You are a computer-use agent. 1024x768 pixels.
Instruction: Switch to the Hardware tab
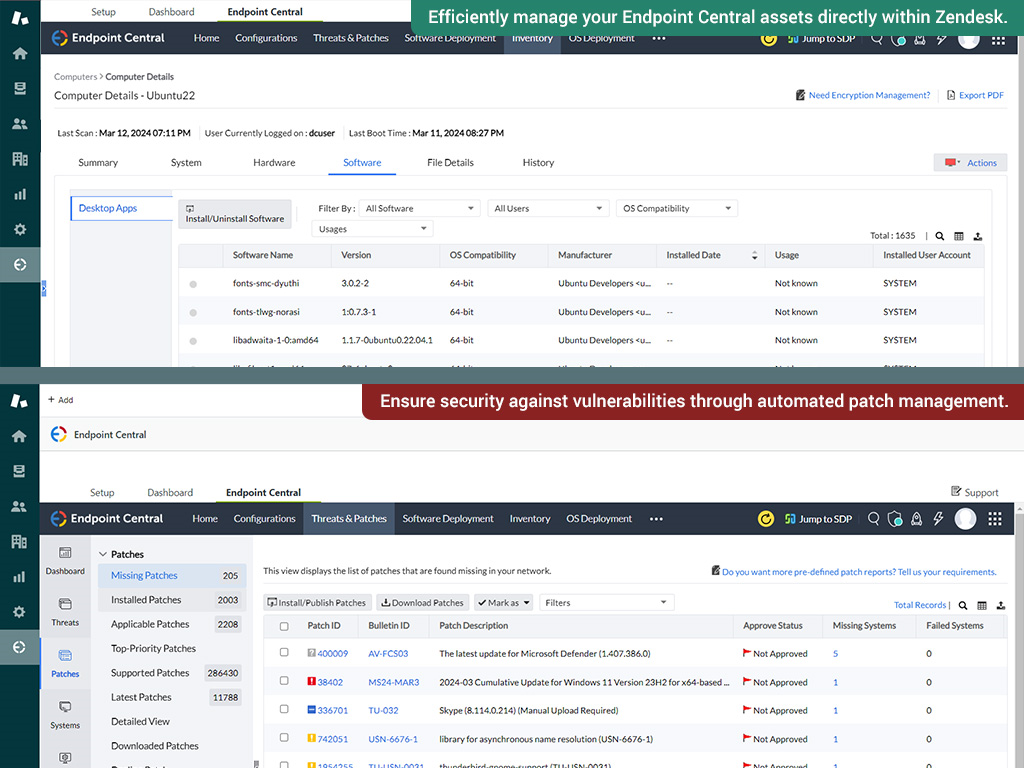pyautogui.click(x=273, y=162)
